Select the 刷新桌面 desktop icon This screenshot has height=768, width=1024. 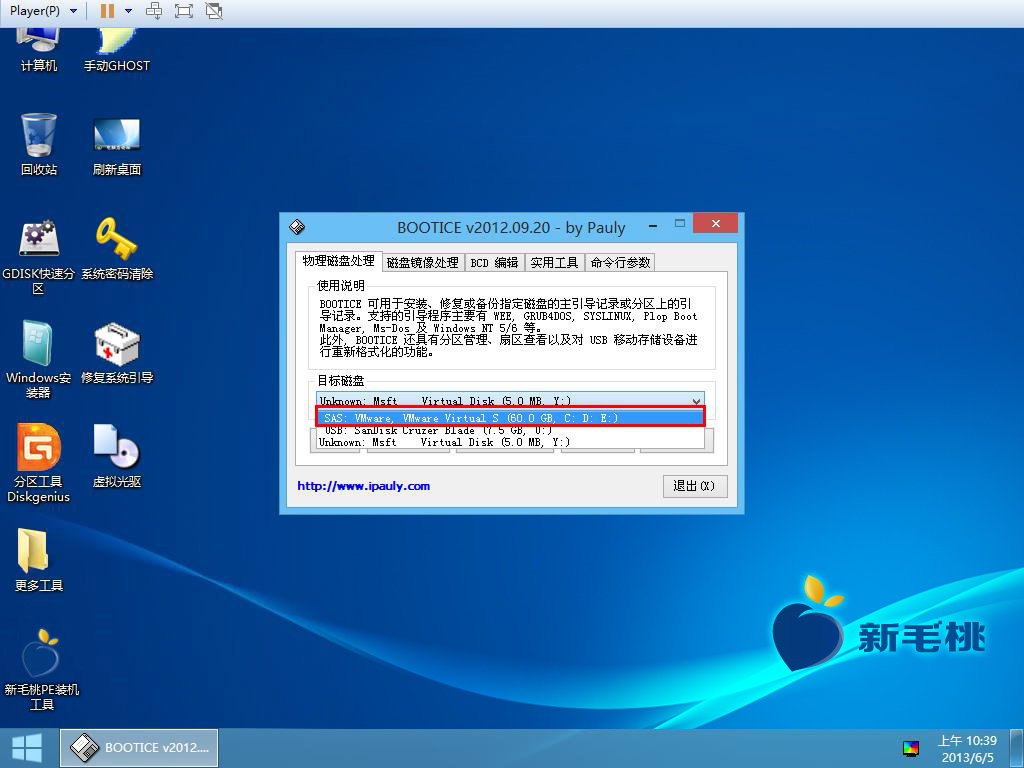point(117,146)
